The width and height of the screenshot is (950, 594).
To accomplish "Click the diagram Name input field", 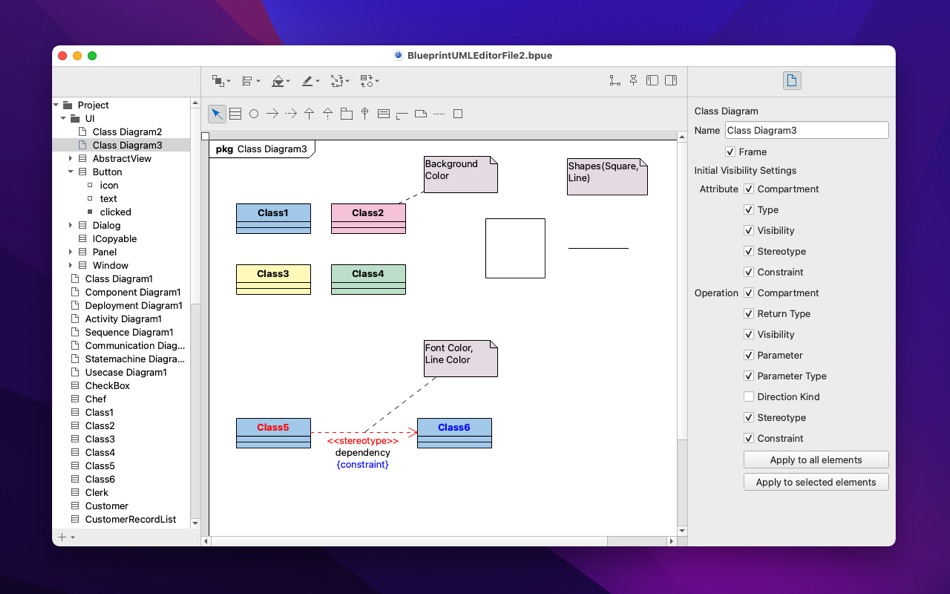I will tap(806, 130).
